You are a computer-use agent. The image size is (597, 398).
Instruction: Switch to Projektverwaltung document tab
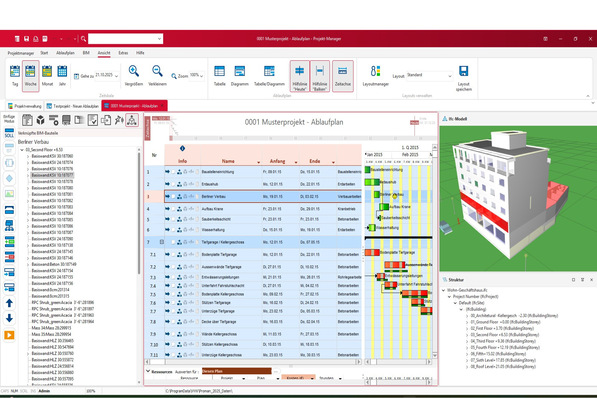click(x=25, y=106)
